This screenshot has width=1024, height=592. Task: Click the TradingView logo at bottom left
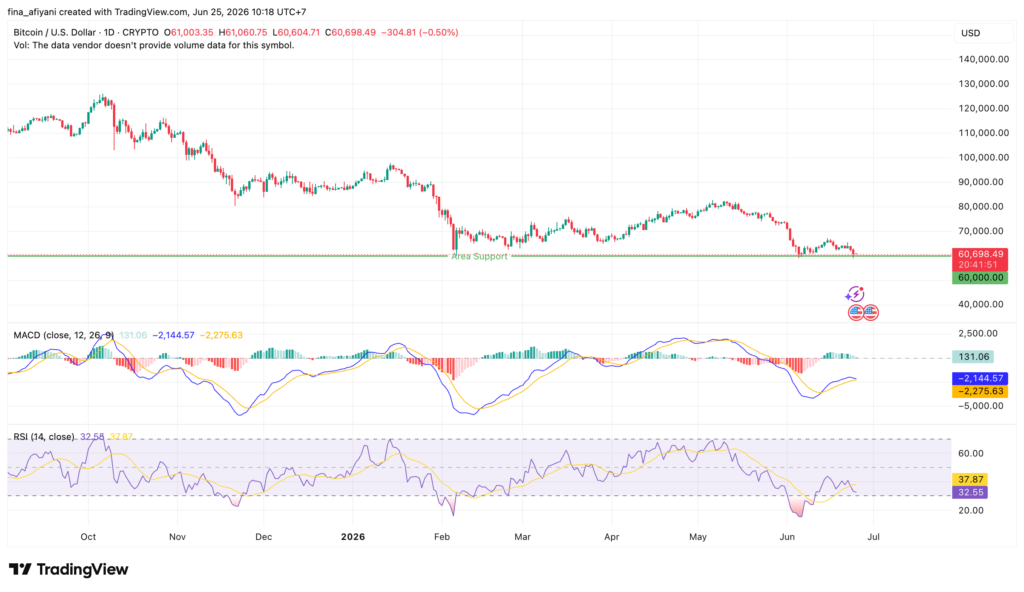pos(69,569)
